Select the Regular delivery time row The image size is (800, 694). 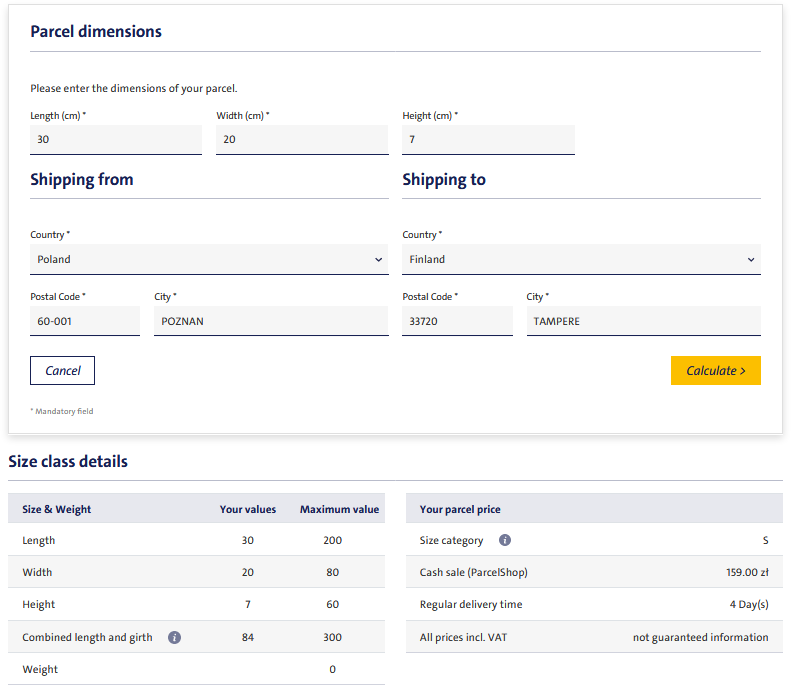594,605
